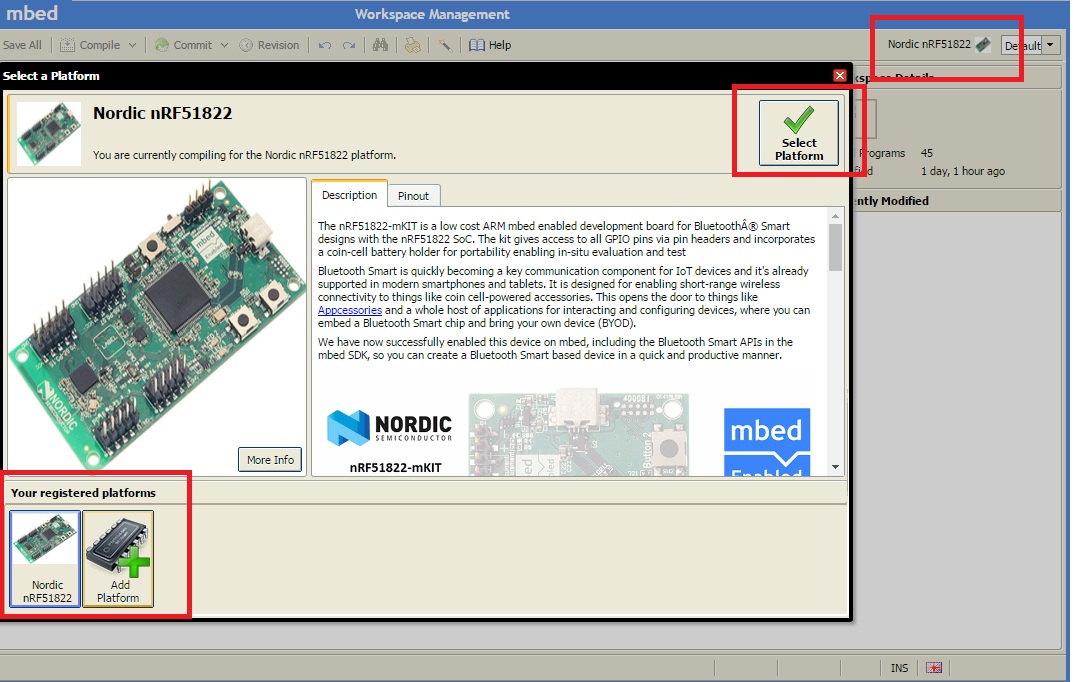1074x682 pixels.
Task: Click the INS status bar indicator
Action: click(899, 668)
